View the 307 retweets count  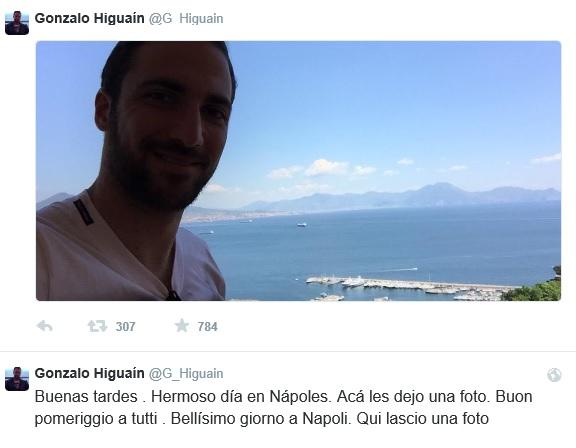[x=126, y=326]
